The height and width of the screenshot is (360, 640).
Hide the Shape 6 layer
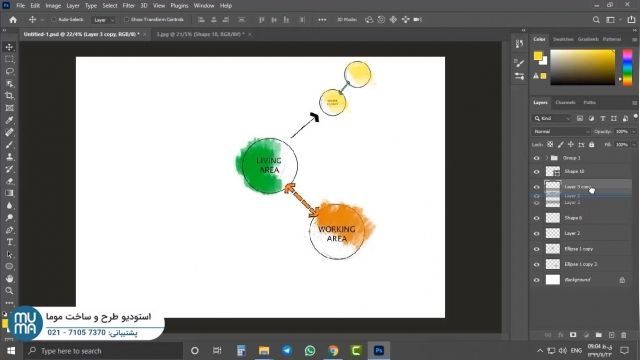point(536,218)
